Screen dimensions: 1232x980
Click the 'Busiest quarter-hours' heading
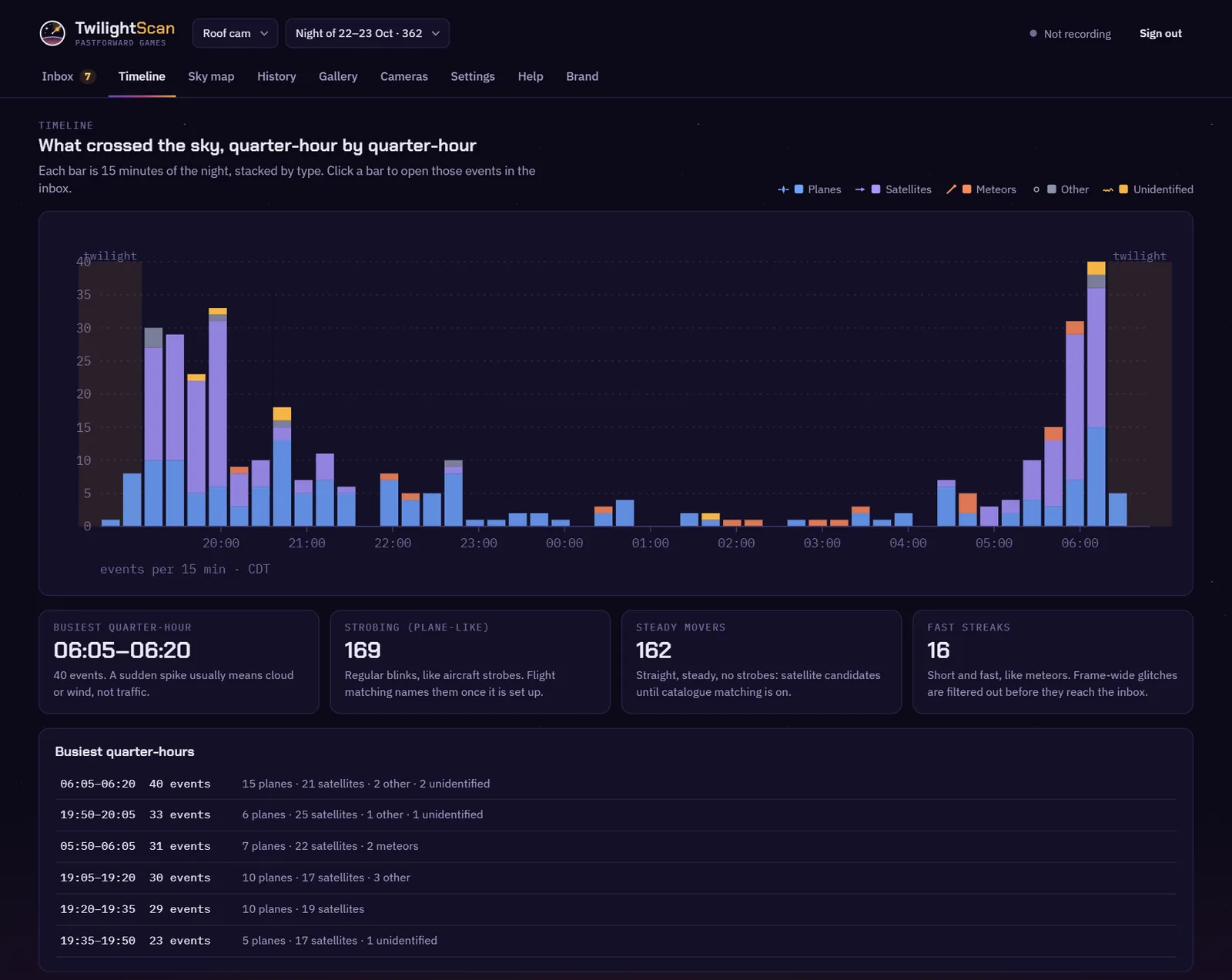[x=125, y=751]
